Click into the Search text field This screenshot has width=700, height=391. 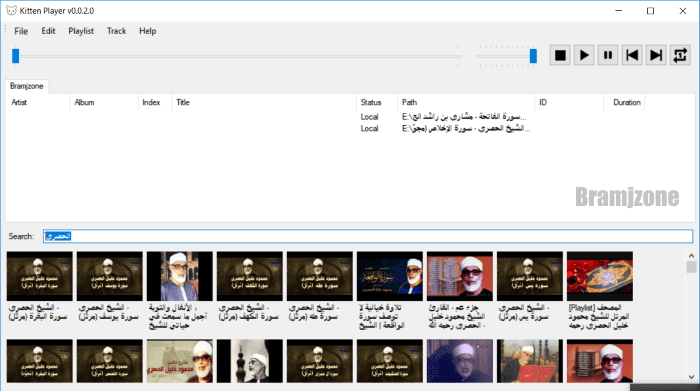[368, 236]
